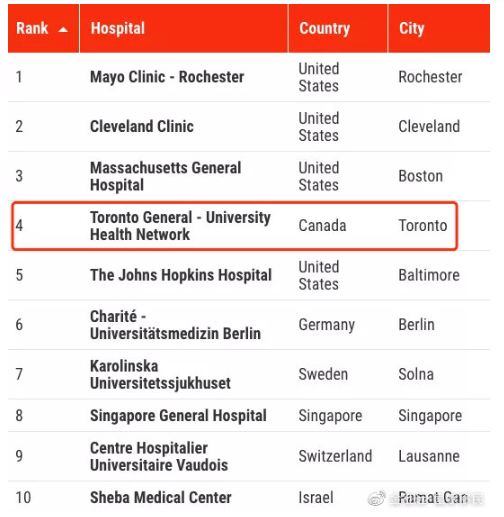Select highlighted Toronto General row

click(x=234, y=226)
